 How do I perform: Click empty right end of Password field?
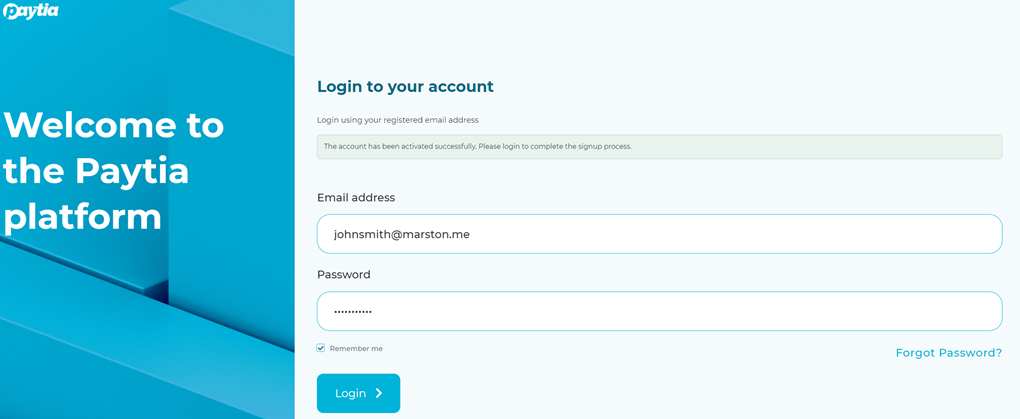pos(911,311)
